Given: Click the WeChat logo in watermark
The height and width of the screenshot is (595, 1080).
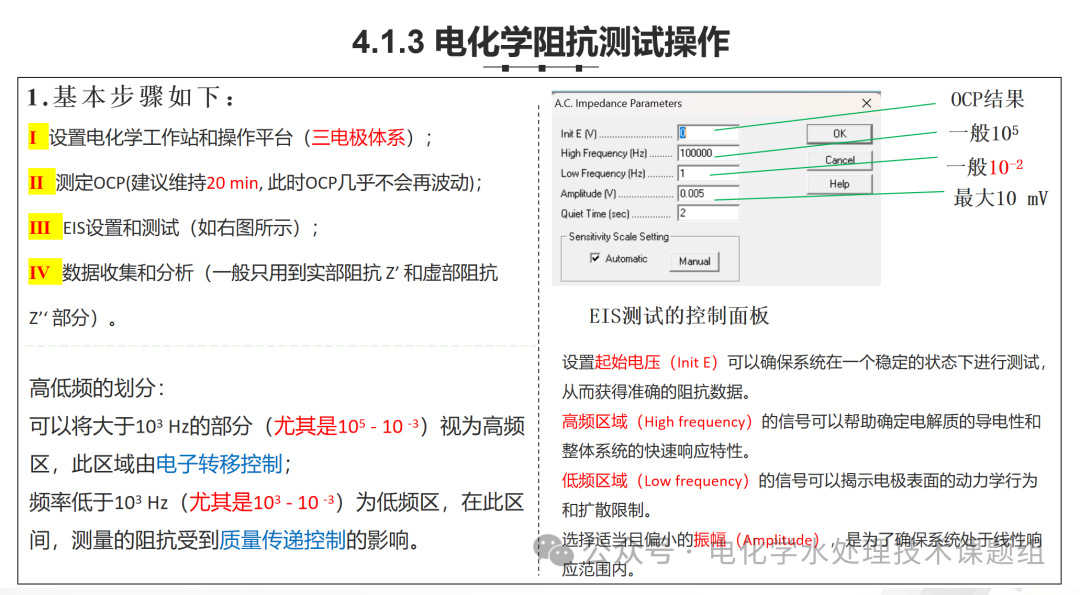Looking at the screenshot, I should point(553,549).
